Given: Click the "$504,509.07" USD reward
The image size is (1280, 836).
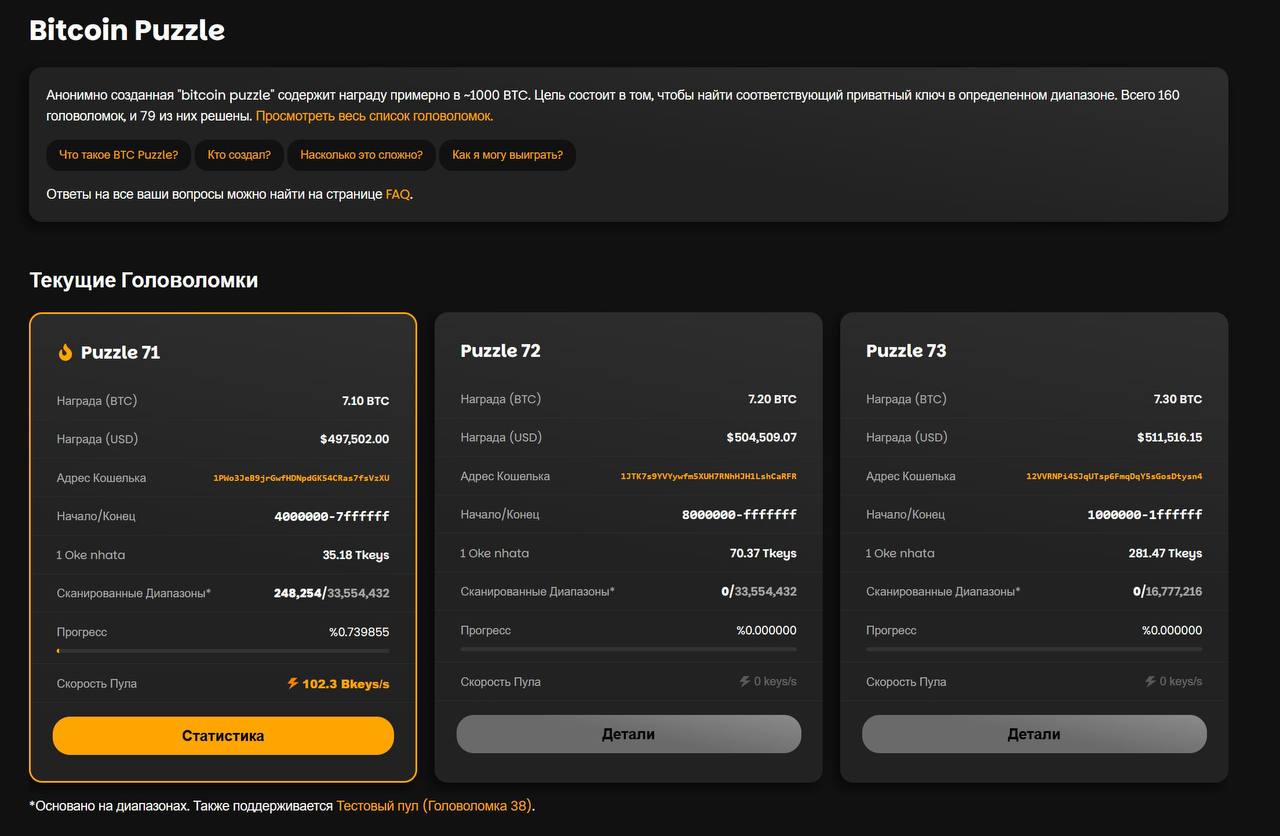Looking at the screenshot, I should point(762,437).
